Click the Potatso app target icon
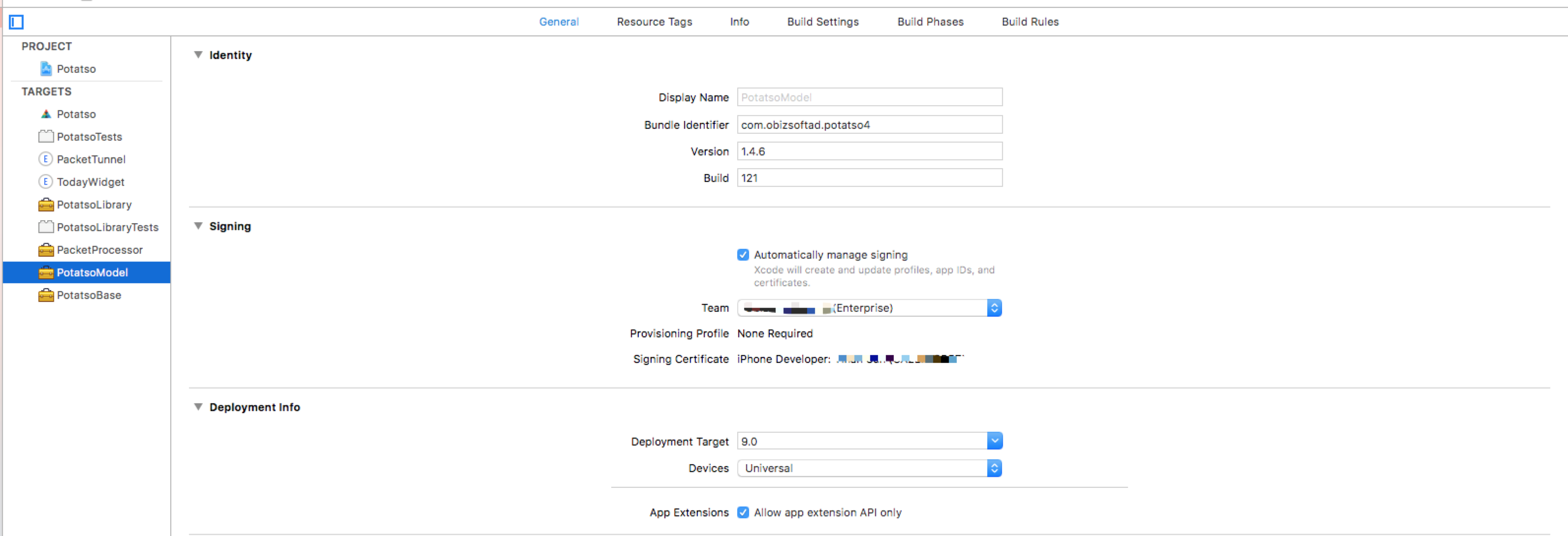The image size is (1568, 536). click(46, 114)
